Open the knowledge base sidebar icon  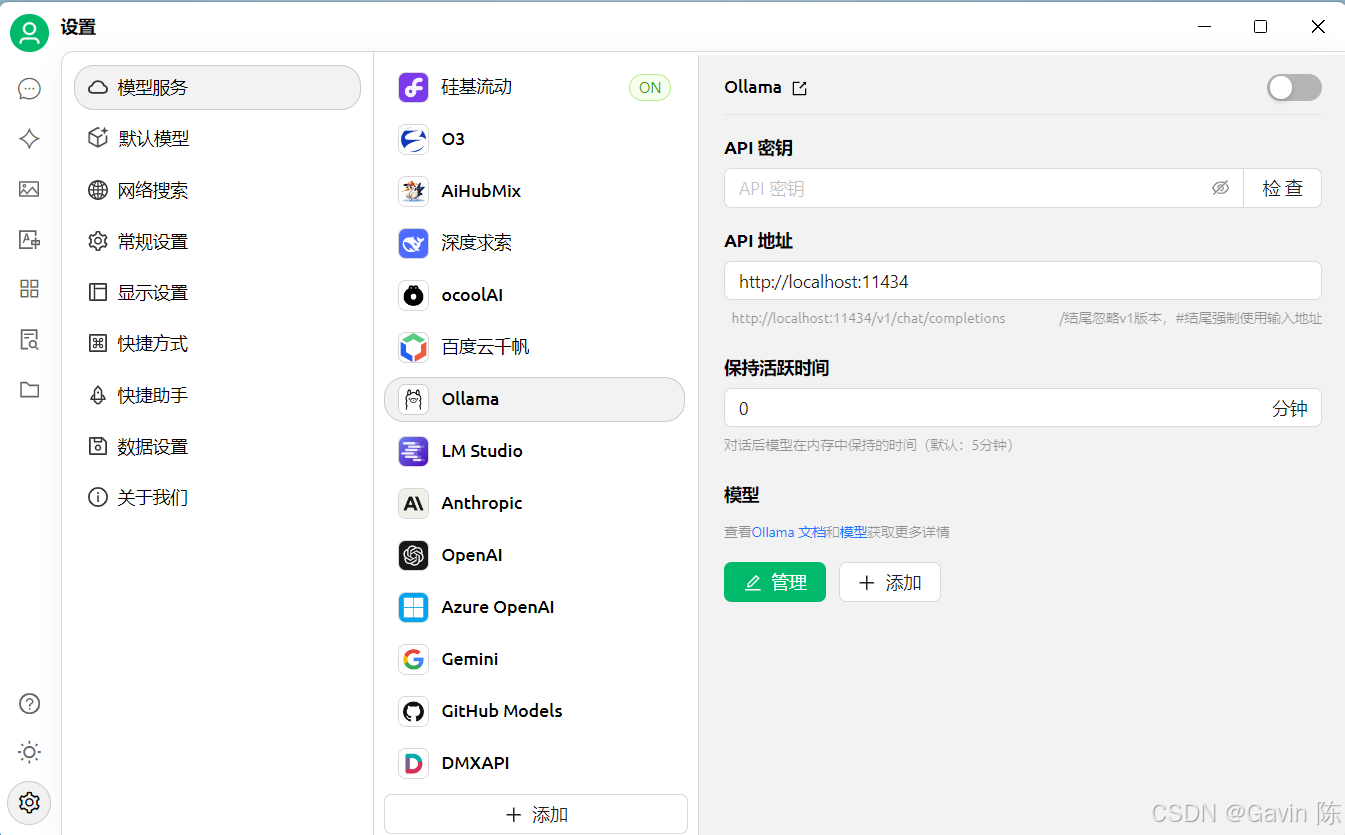coord(29,339)
